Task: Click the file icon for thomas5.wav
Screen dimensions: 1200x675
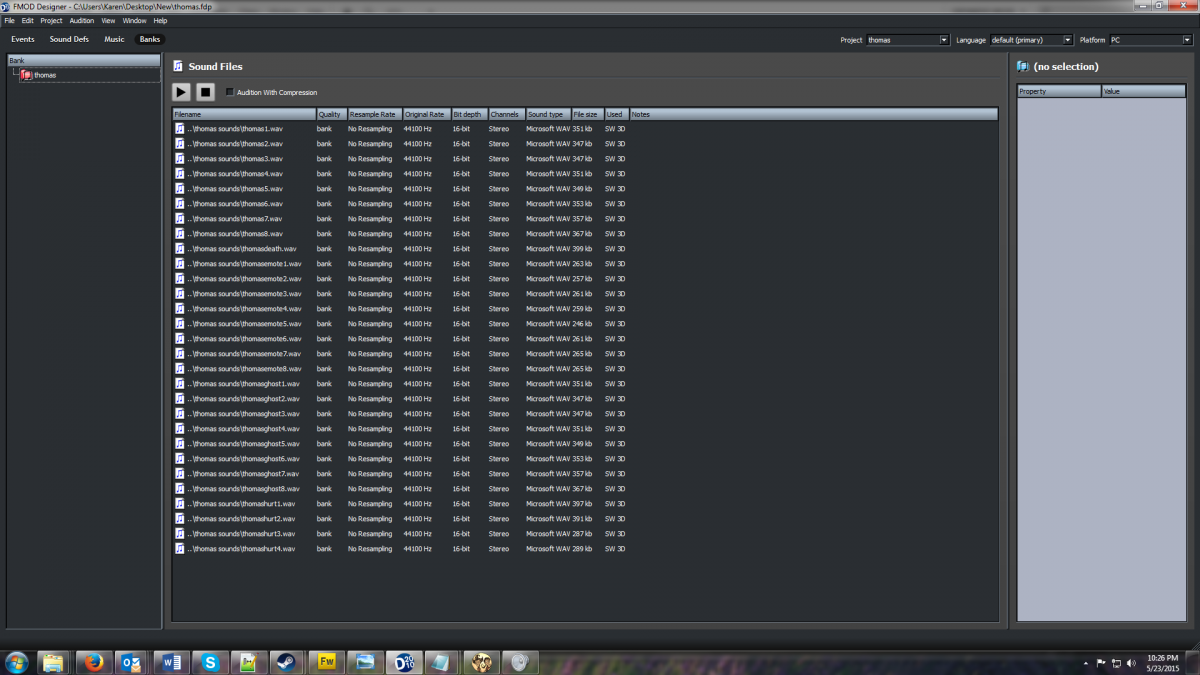Action: pyautogui.click(x=180, y=189)
